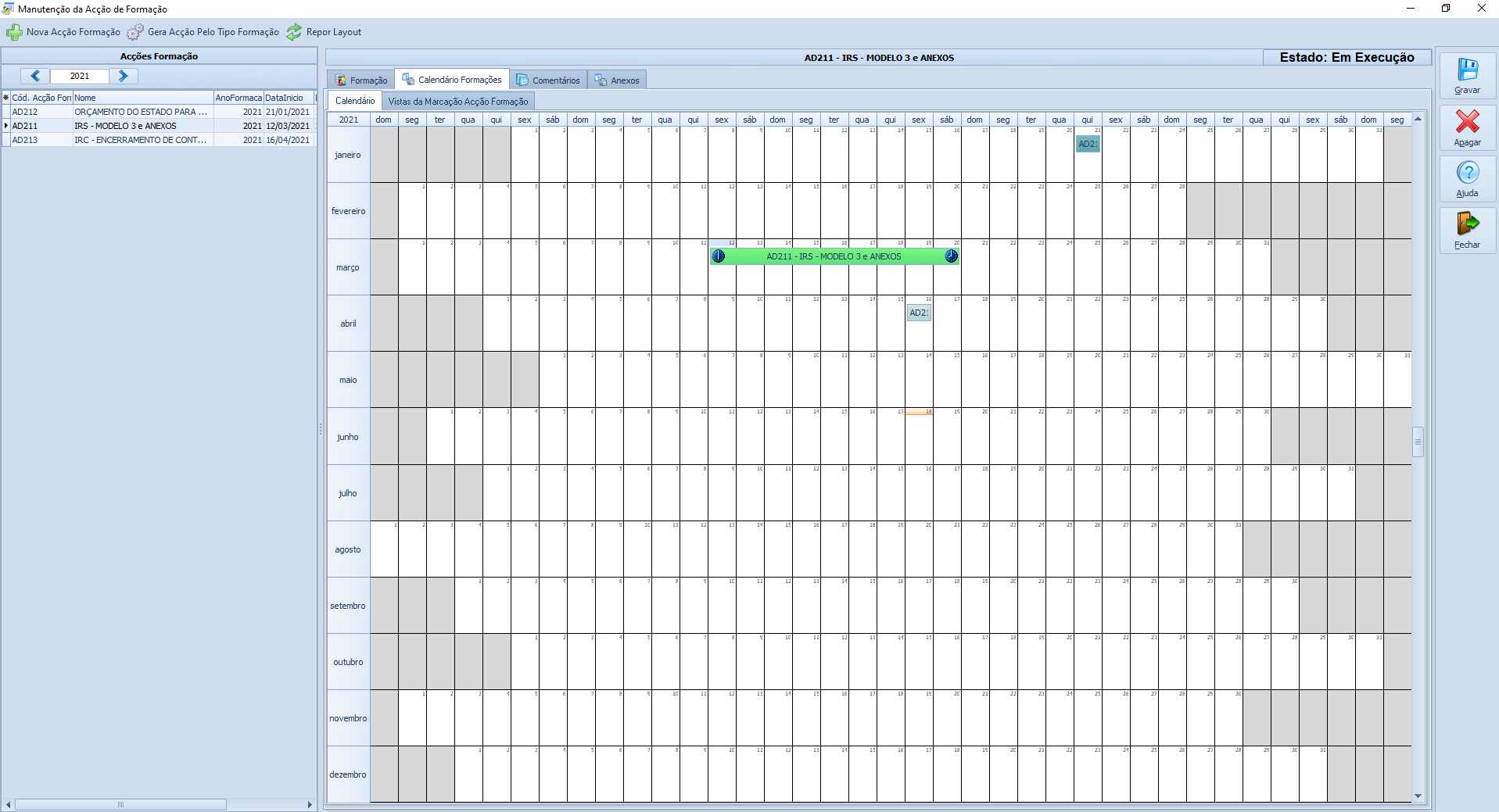This screenshot has width=1499, height=812.
Task: Click the Nova Acção Formação plus icon
Action: [14, 32]
